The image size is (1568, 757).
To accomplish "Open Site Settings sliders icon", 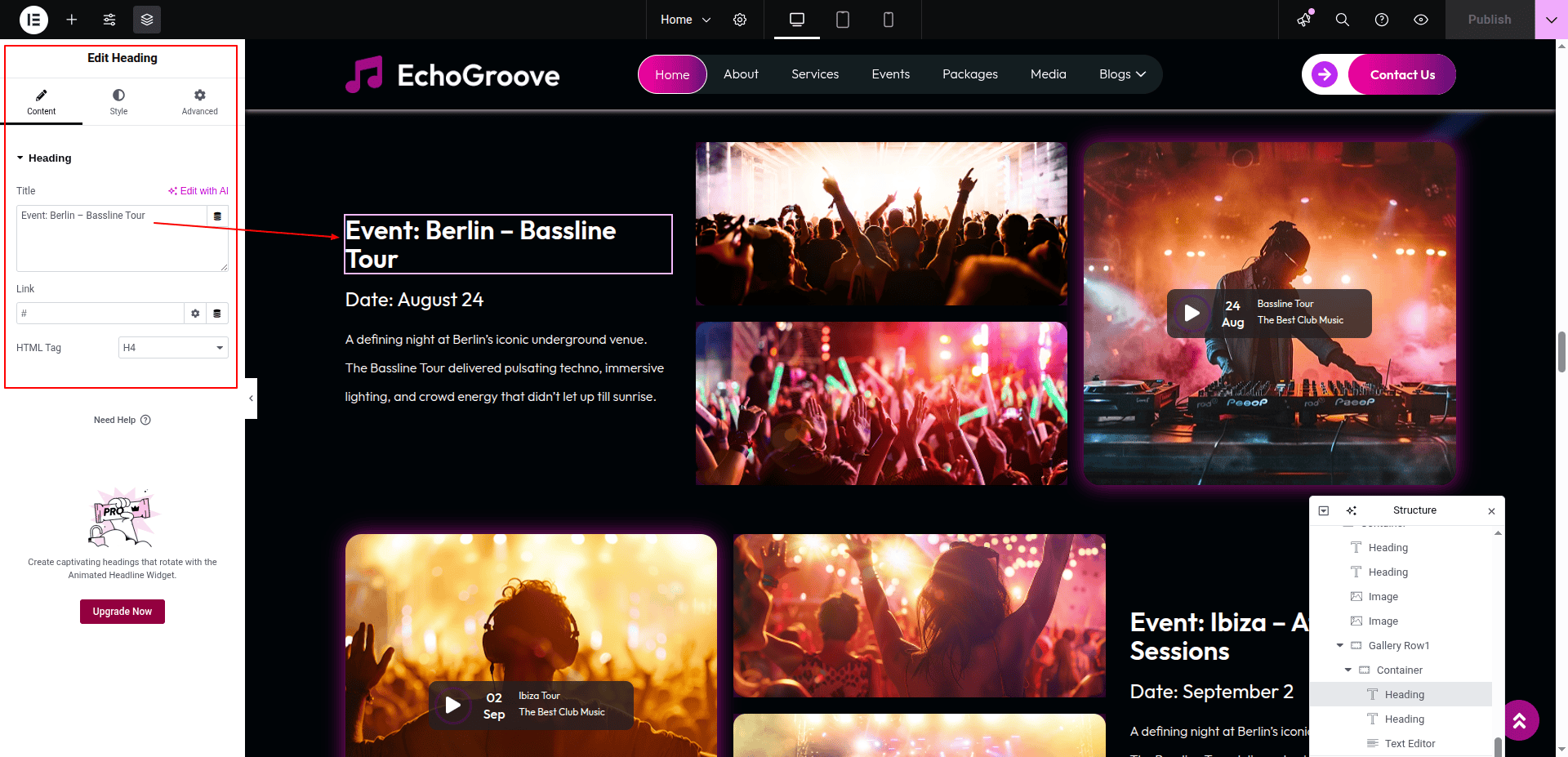I will click(109, 20).
